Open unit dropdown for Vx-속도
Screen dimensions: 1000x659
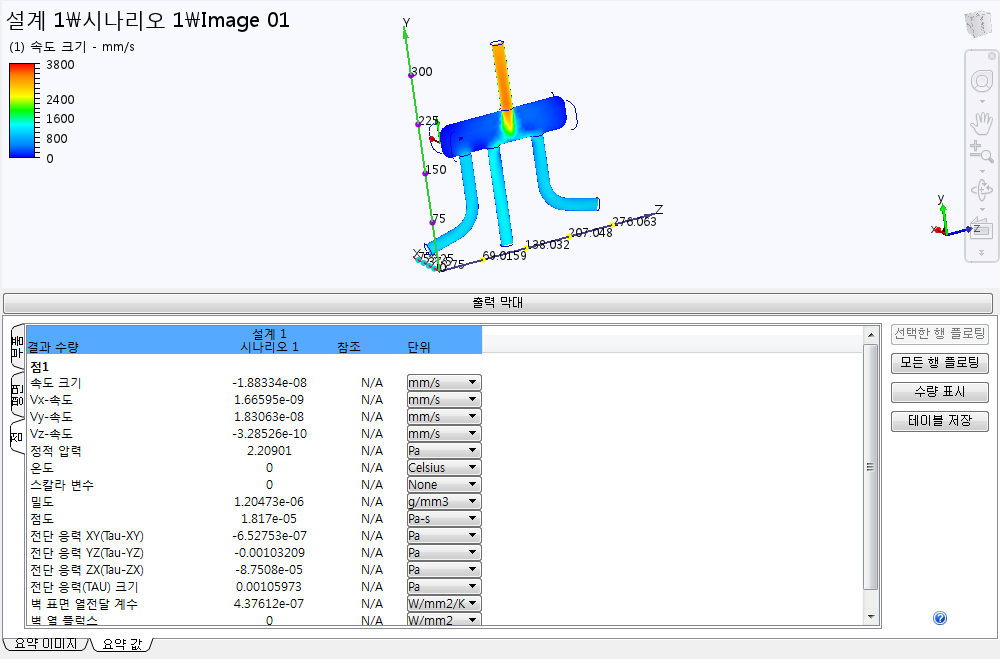tap(444, 400)
